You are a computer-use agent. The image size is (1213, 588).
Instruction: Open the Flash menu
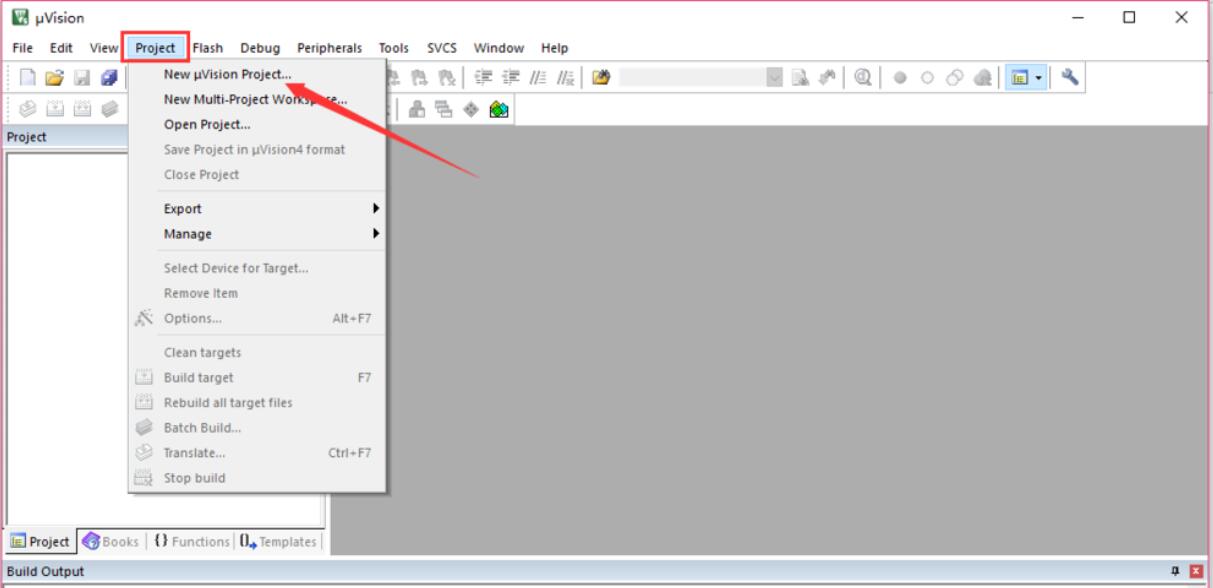tap(207, 48)
